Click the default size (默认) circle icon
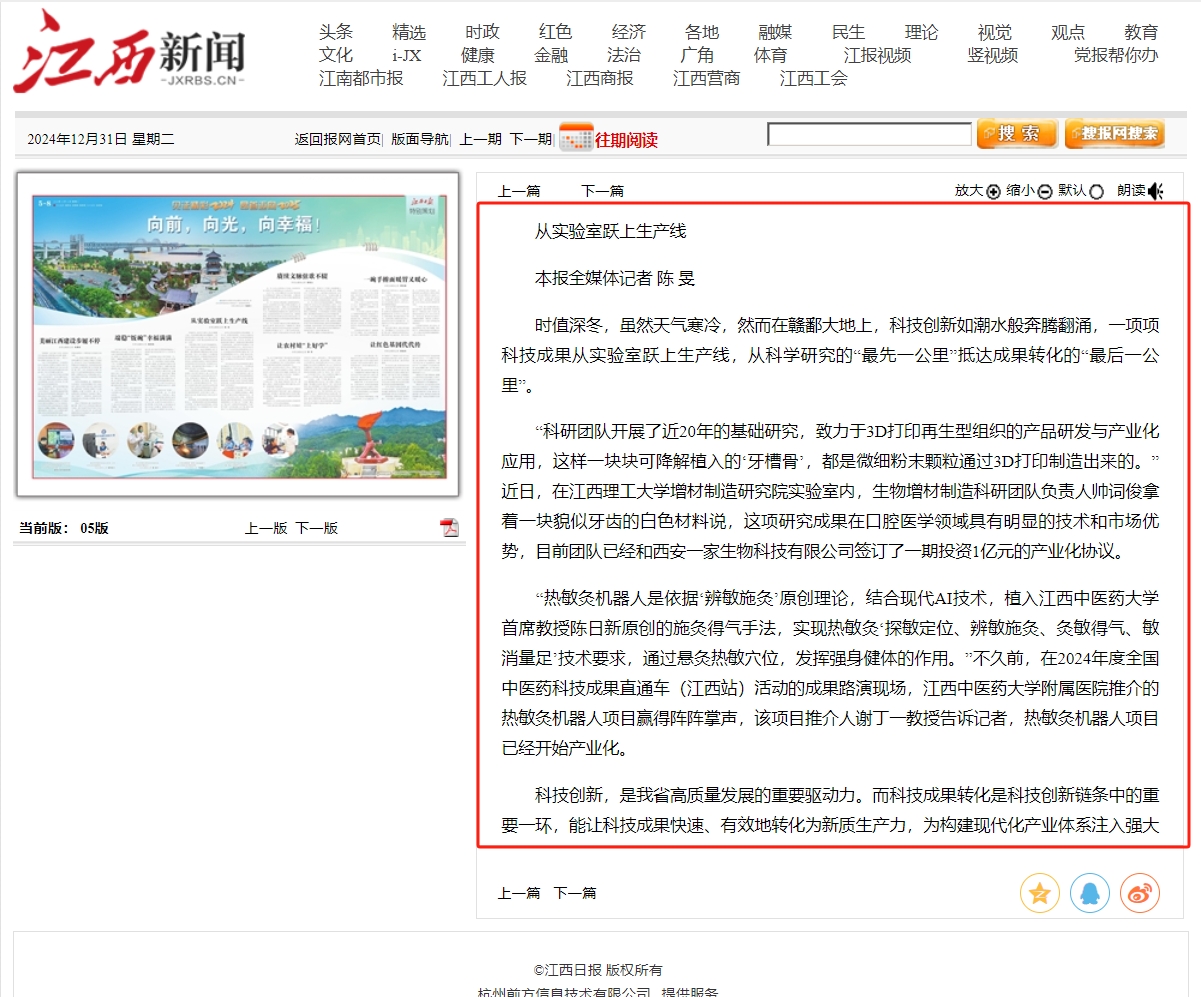Image resolution: width=1201 pixels, height=997 pixels. click(1096, 192)
